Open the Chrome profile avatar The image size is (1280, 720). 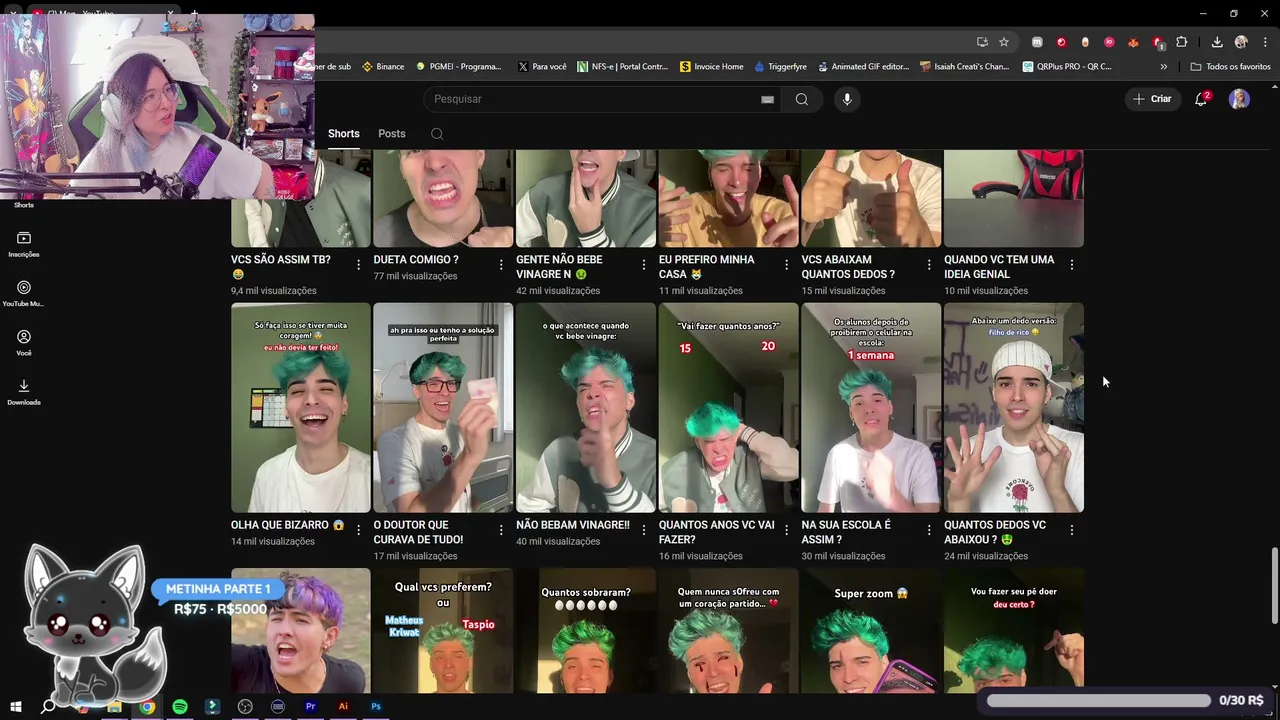click(x=1241, y=42)
